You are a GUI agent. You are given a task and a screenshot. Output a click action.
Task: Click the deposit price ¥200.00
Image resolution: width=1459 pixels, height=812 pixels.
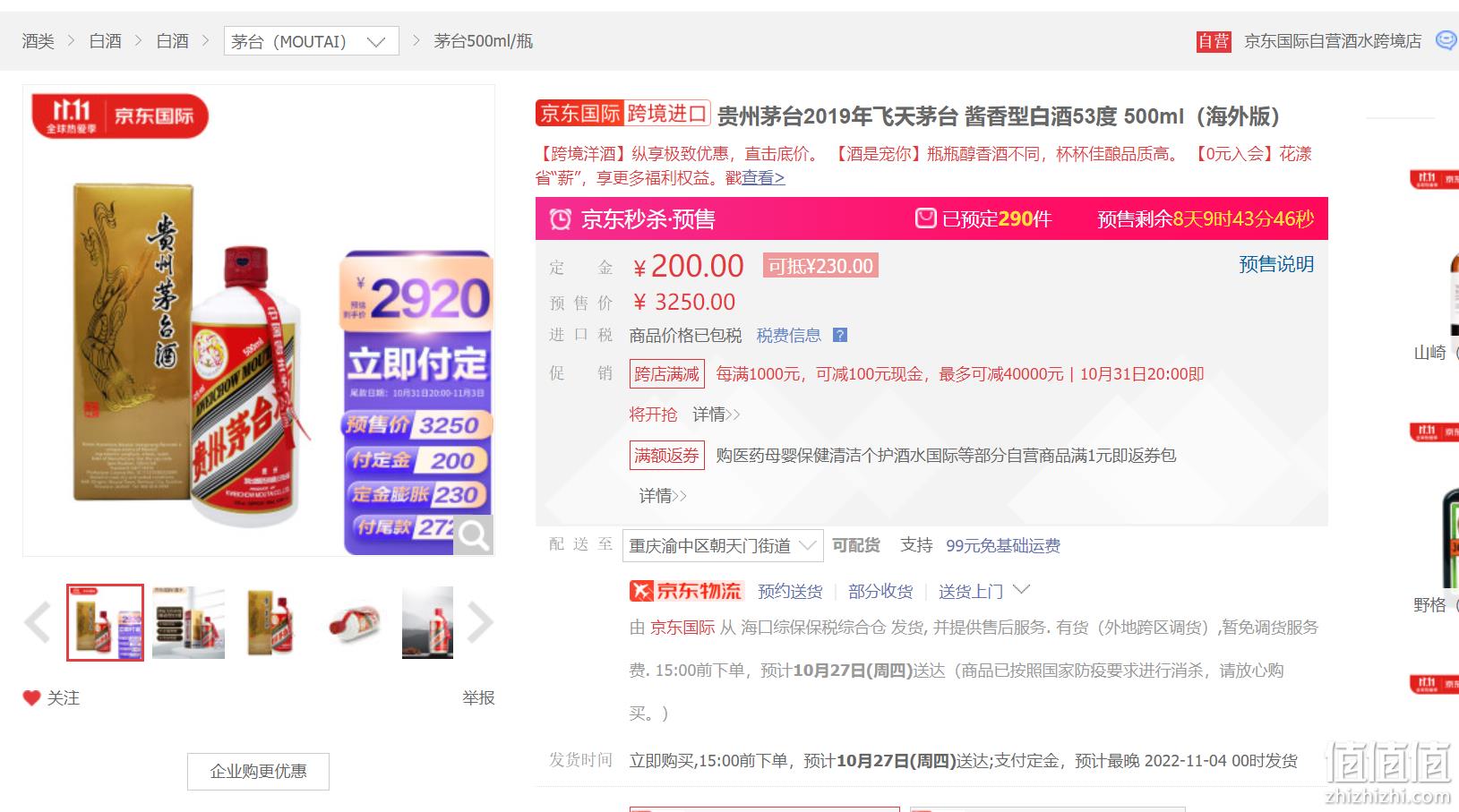688,266
